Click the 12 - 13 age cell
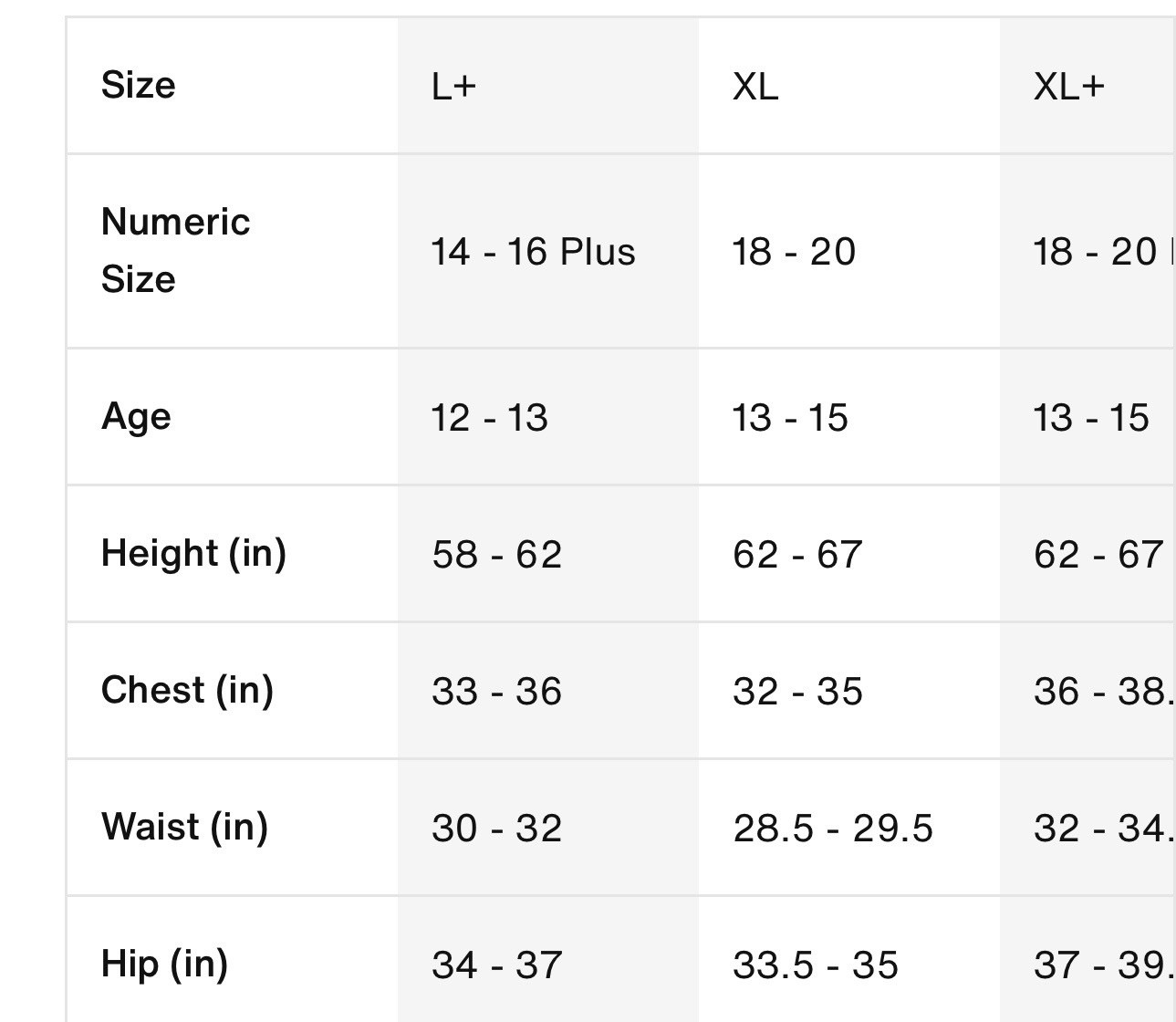 pyautogui.click(x=547, y=417)
